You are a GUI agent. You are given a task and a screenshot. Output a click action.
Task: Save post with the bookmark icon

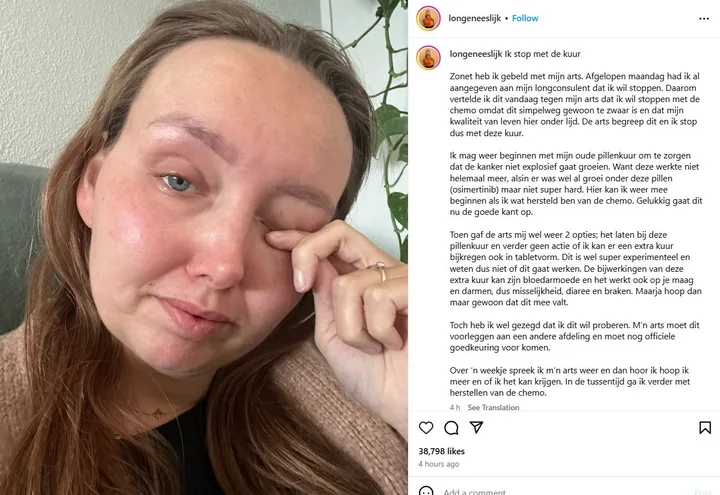(705, 428)
